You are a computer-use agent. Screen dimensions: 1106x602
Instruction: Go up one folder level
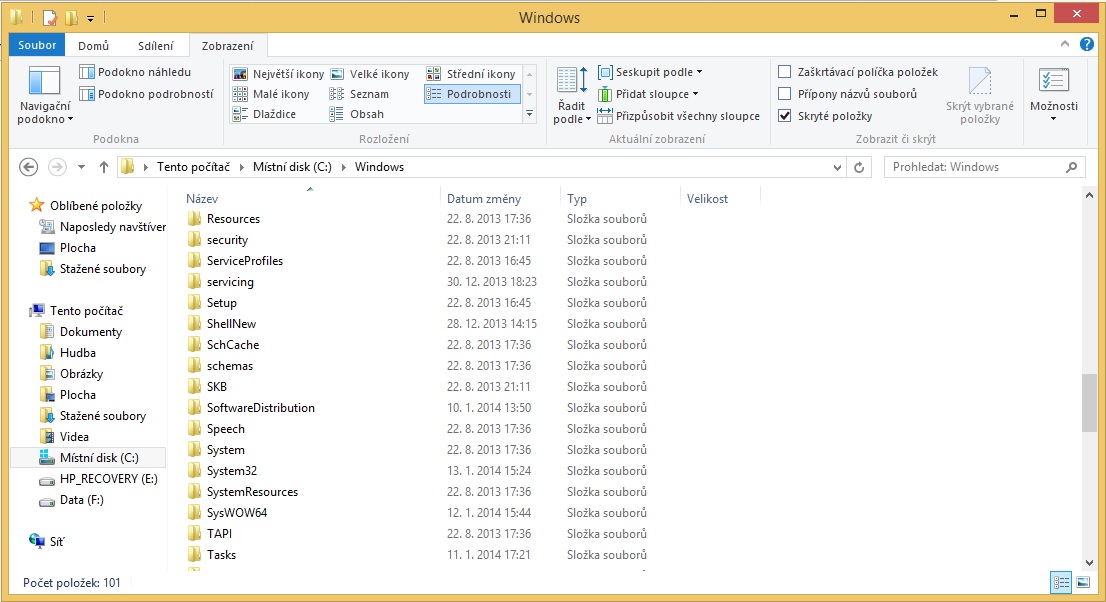pos(104,167)
